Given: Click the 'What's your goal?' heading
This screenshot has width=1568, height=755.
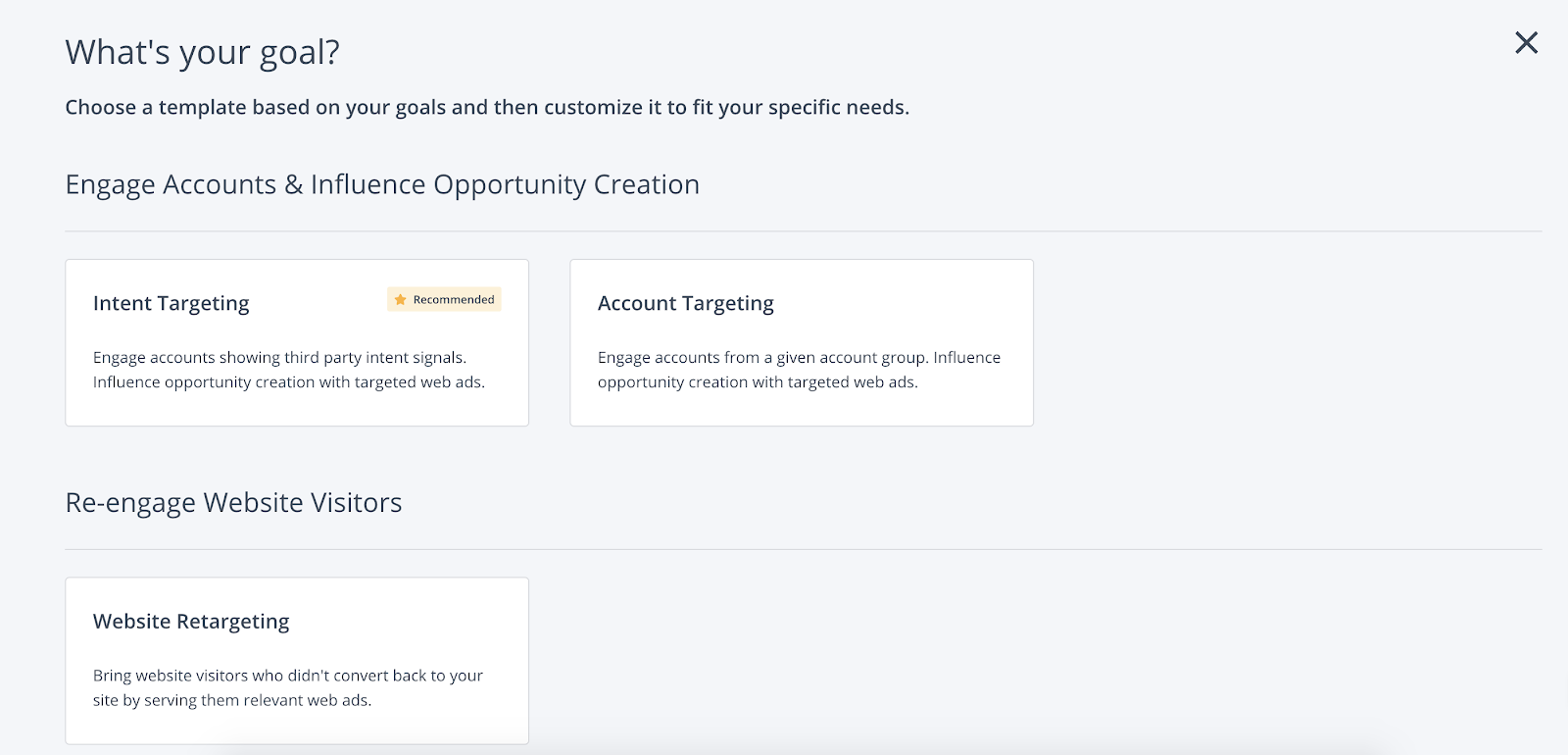Looking at the screenshot, I should tap(203, 52).
